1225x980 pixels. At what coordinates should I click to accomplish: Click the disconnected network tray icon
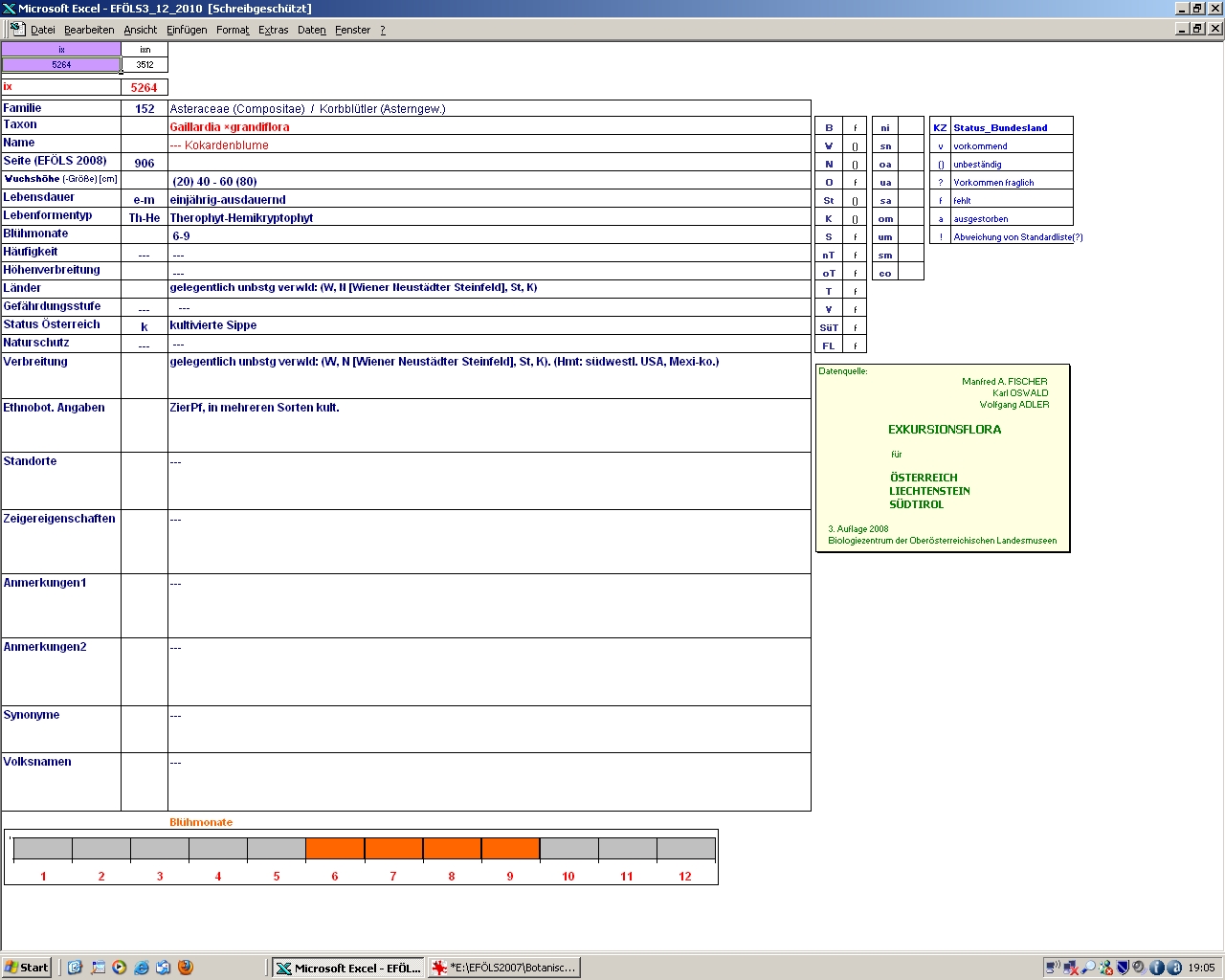[1071, 968]
